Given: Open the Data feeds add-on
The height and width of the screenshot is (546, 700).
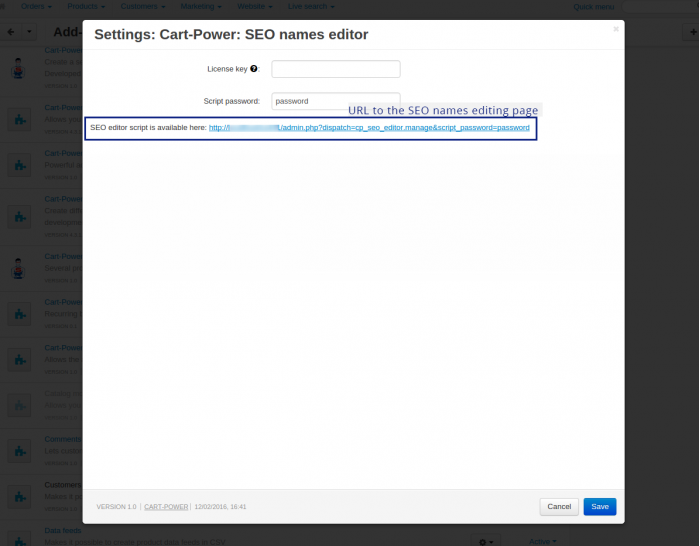Looking at the screenshot, I should click(62, 530).
